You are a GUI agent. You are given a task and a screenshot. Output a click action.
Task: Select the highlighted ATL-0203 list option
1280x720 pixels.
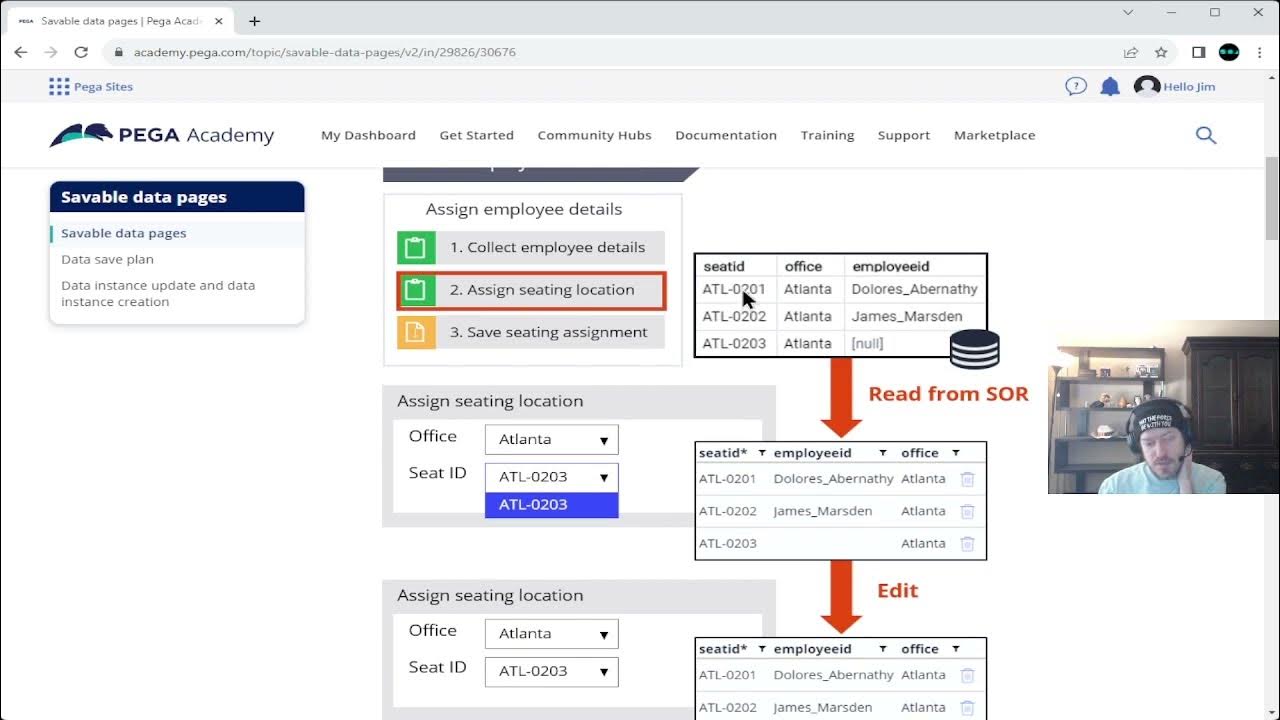click(552, 505)
